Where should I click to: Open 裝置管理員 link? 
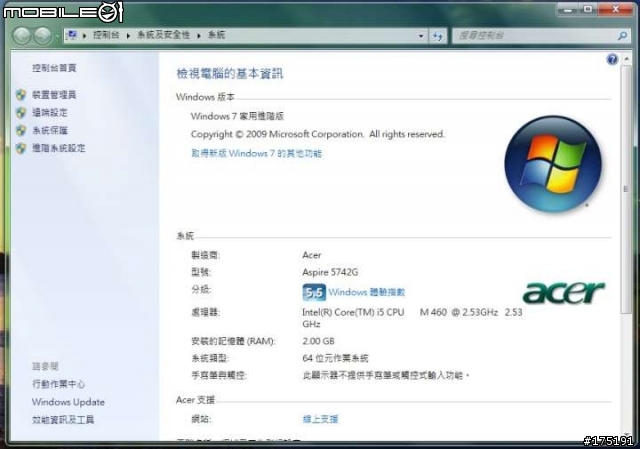[54, 95]
